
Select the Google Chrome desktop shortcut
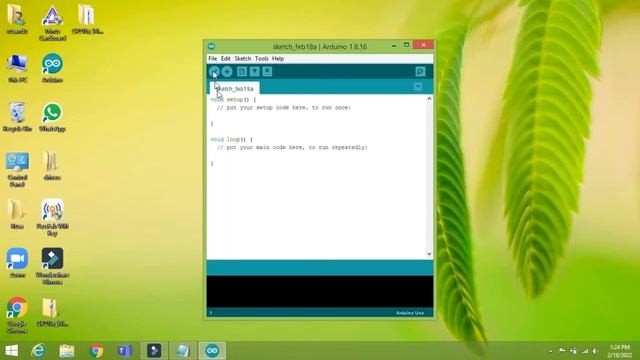tap(17, 315)
